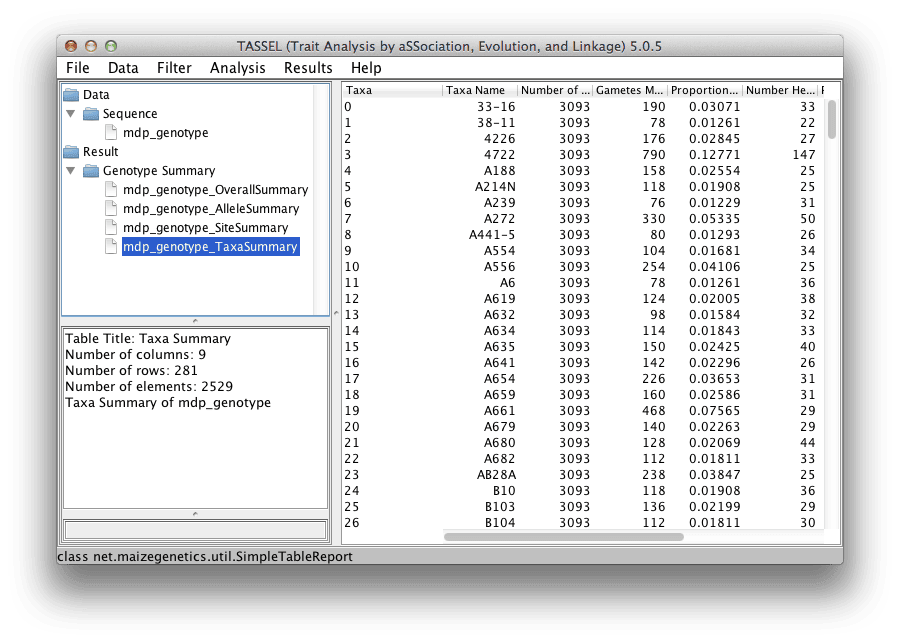Click the TaxaSummary document icon
900x643 pixels.
tap(111, 246)
